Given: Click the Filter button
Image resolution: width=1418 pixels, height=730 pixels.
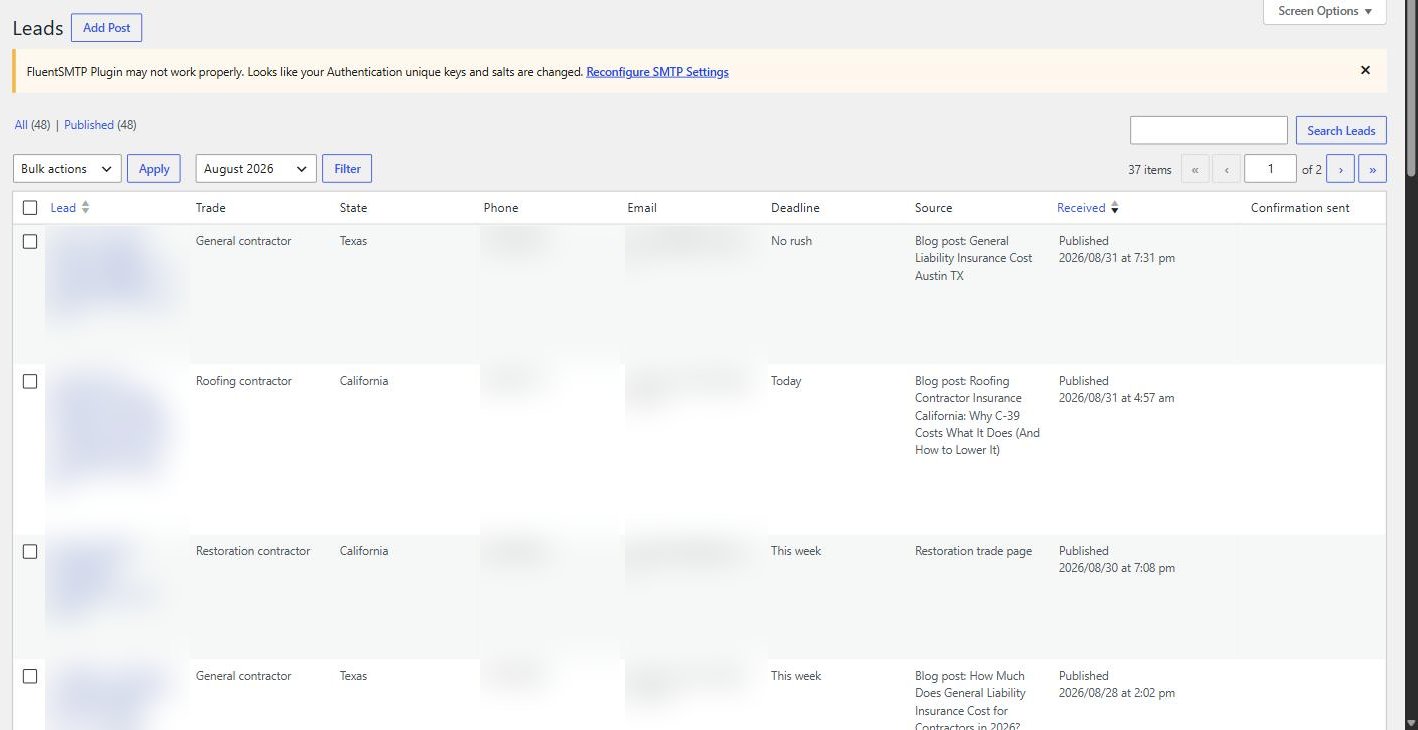Looking at the screenshot, I should point(347,169).
